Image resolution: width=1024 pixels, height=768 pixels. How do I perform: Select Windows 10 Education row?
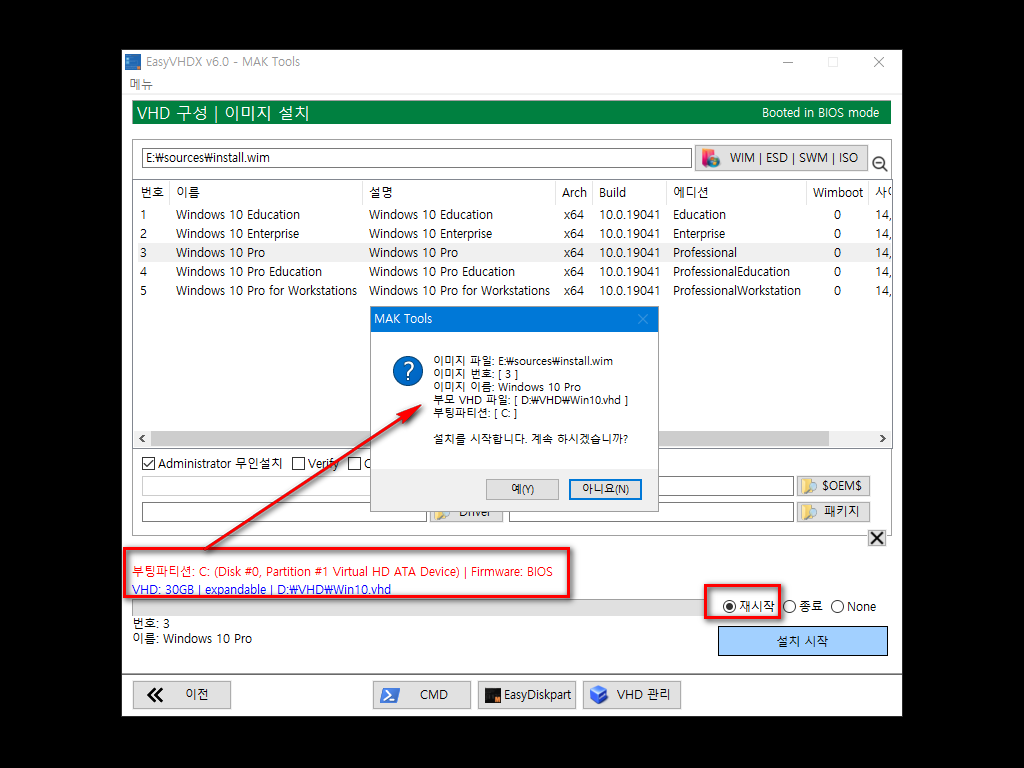pyautogui.click(x=513, y=215)
